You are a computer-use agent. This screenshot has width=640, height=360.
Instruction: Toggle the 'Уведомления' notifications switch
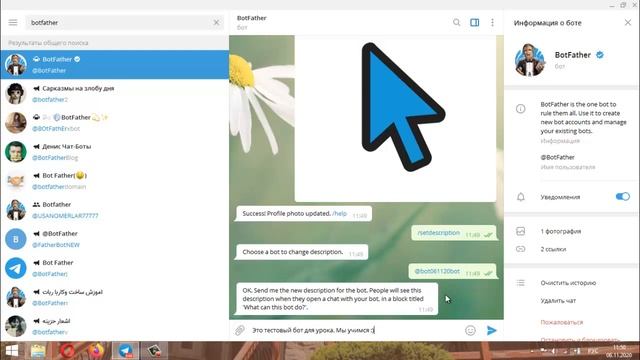[622, 197]
